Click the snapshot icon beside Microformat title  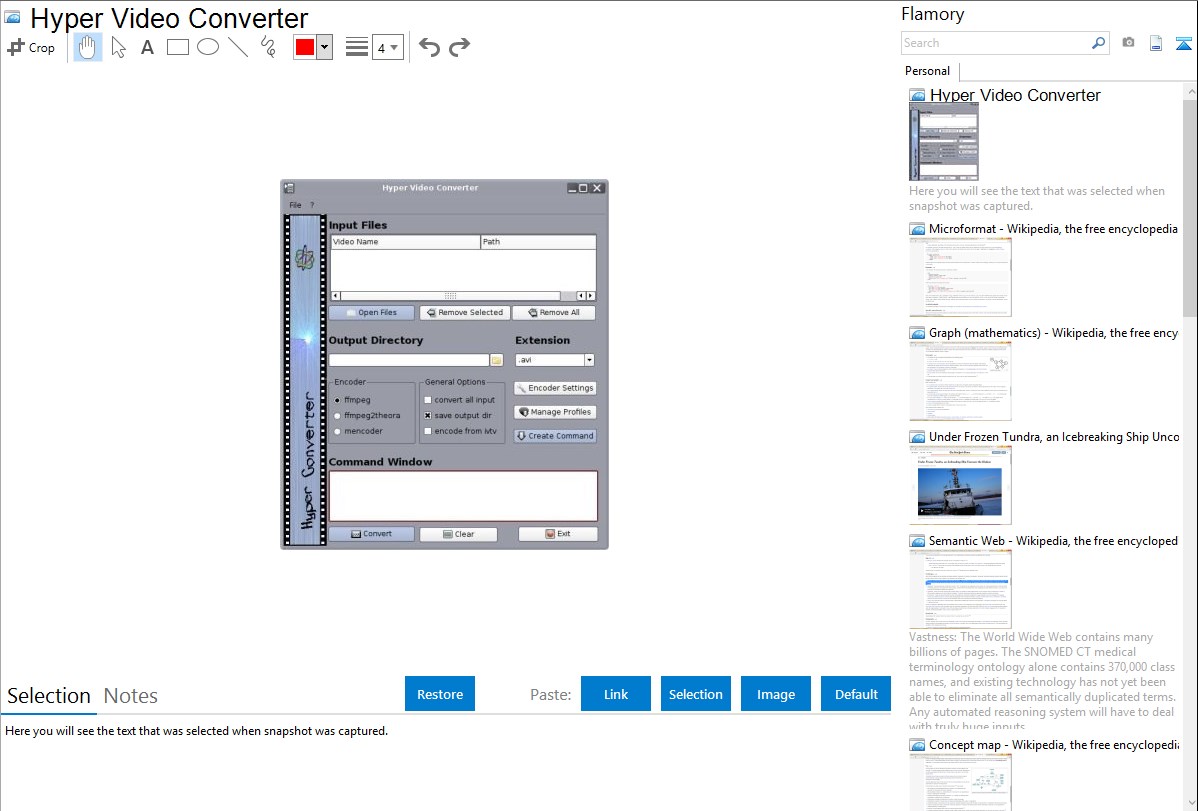pos(917,229)
